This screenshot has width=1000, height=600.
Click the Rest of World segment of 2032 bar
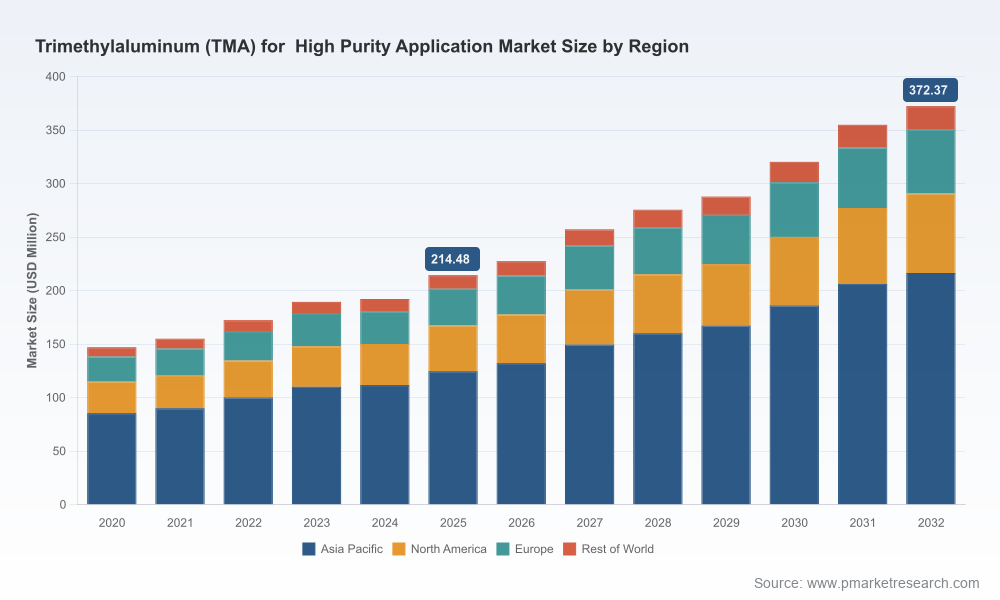click(930, 119)
